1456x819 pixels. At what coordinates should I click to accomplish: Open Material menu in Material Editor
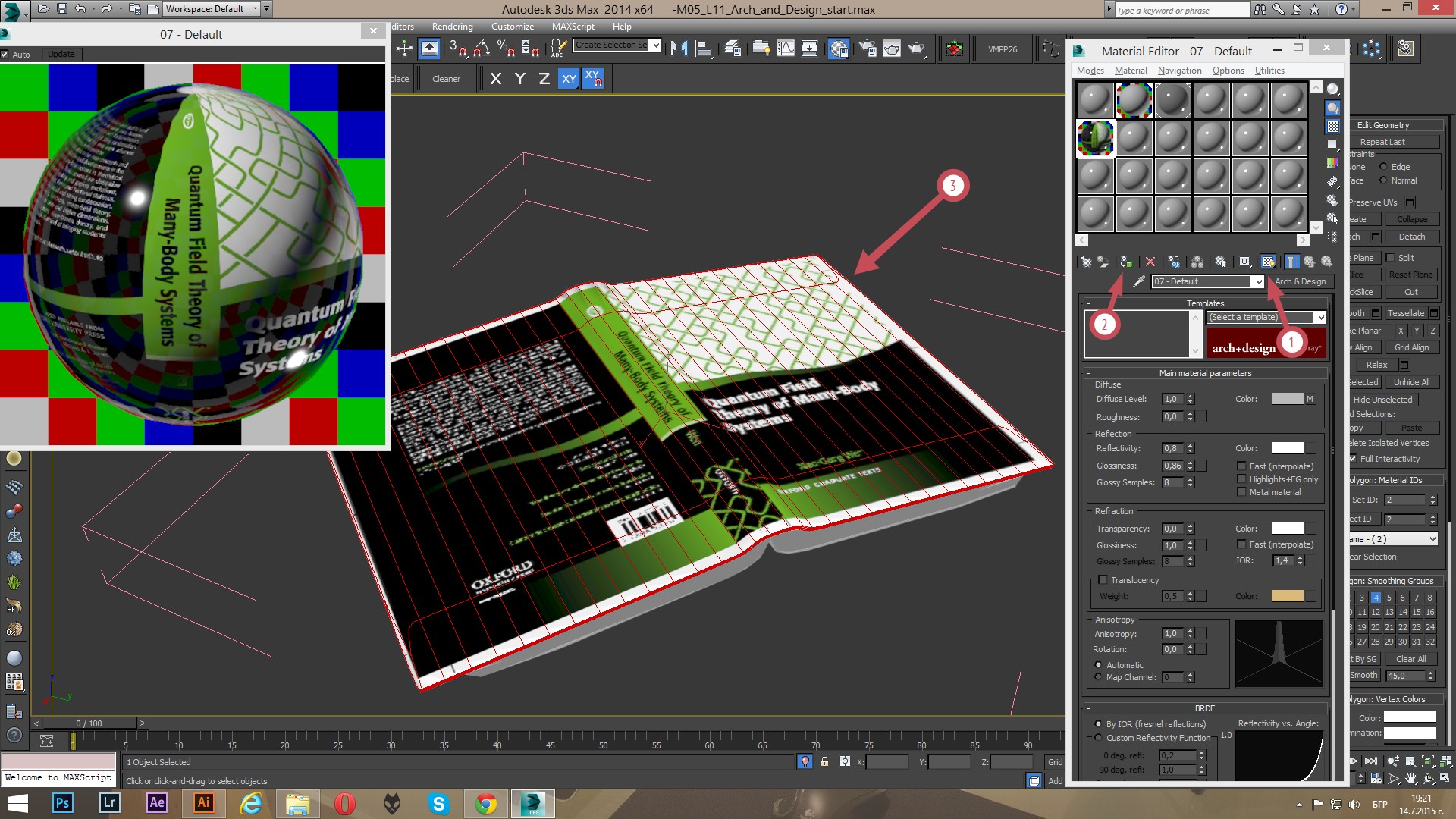(1131, 71)
